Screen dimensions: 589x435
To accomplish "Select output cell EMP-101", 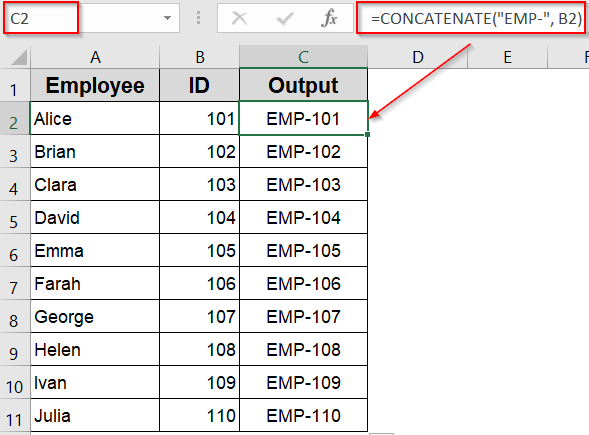I will click(x=303, y=118).
